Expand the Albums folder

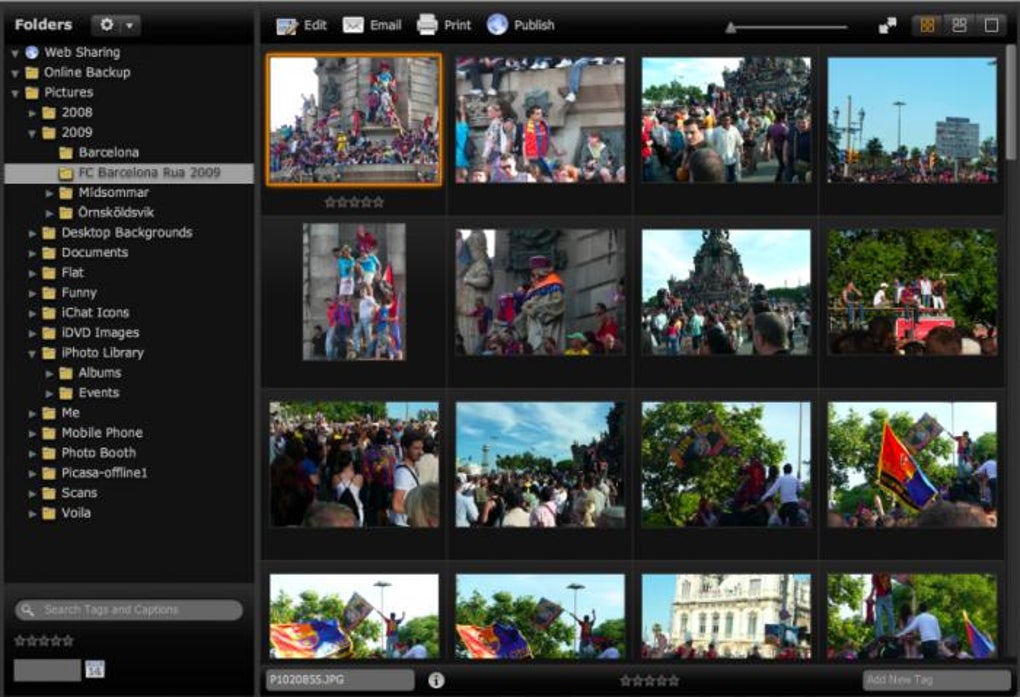(x=49, y=374)
